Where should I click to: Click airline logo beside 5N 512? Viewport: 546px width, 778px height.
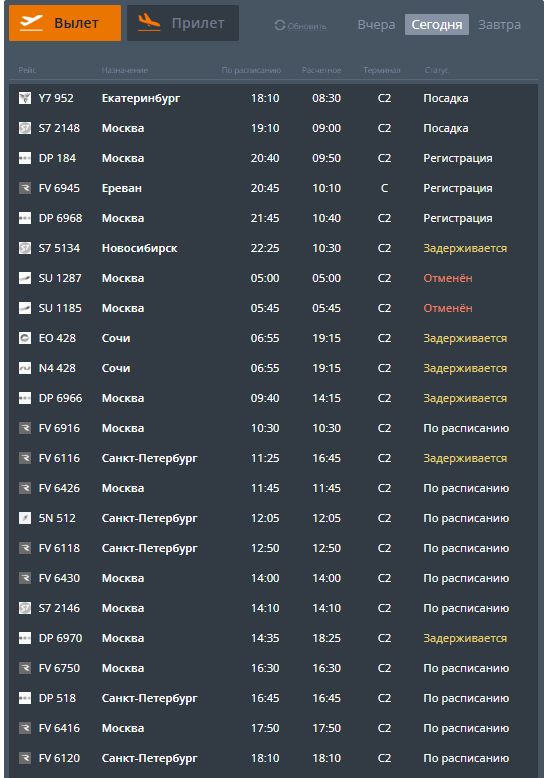coord(25,518)
